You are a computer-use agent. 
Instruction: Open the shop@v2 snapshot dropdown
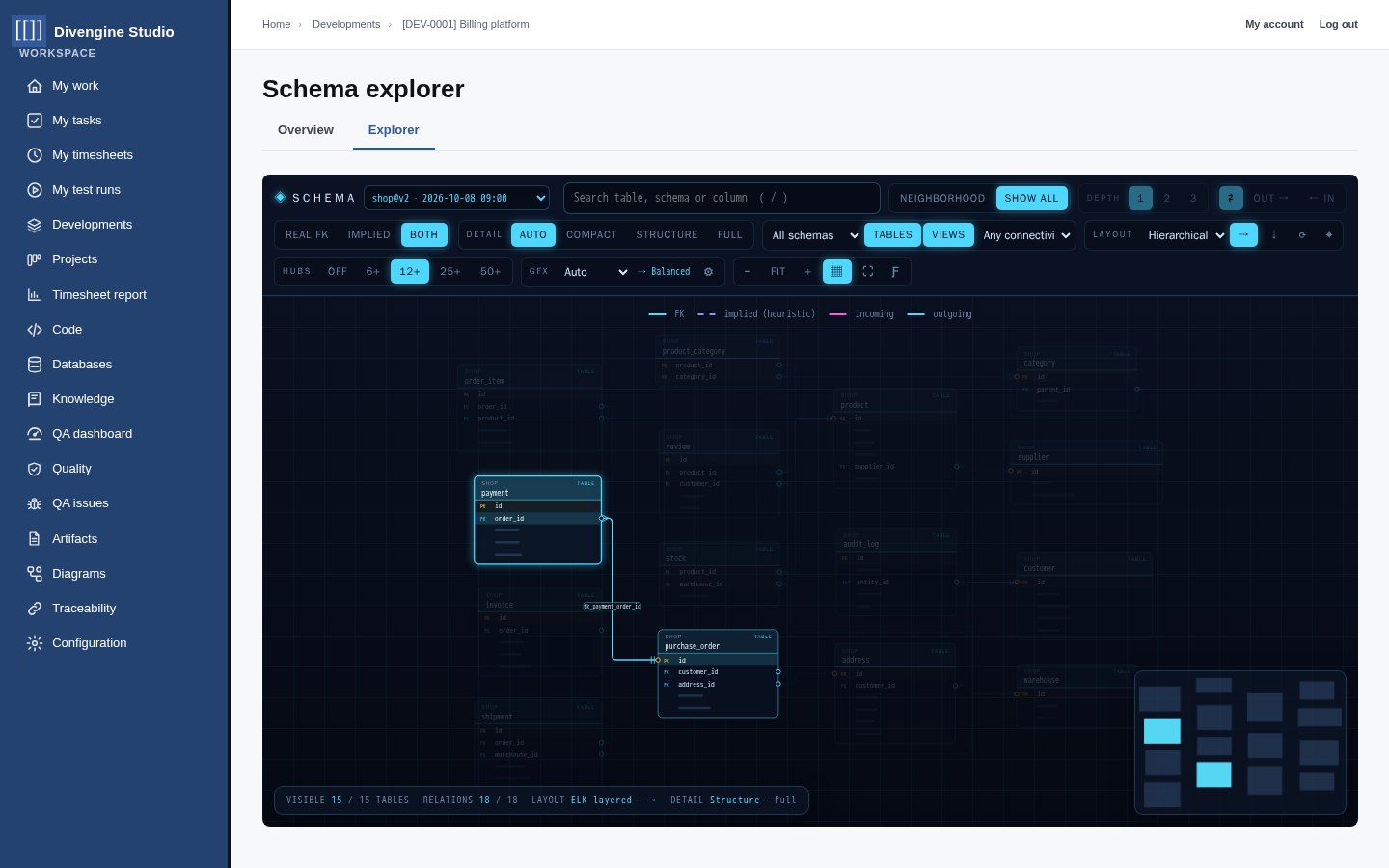click(456, 198)
